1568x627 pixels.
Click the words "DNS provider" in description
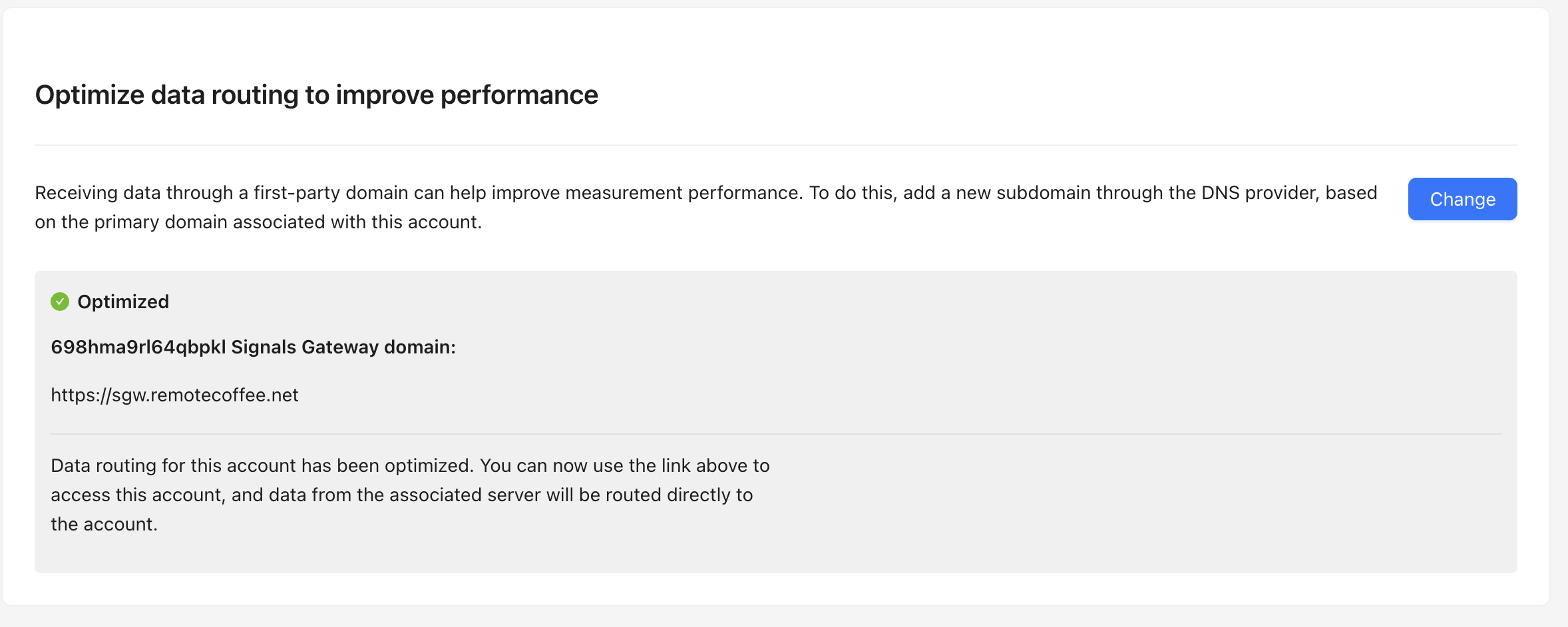(x=1259, y=193)
